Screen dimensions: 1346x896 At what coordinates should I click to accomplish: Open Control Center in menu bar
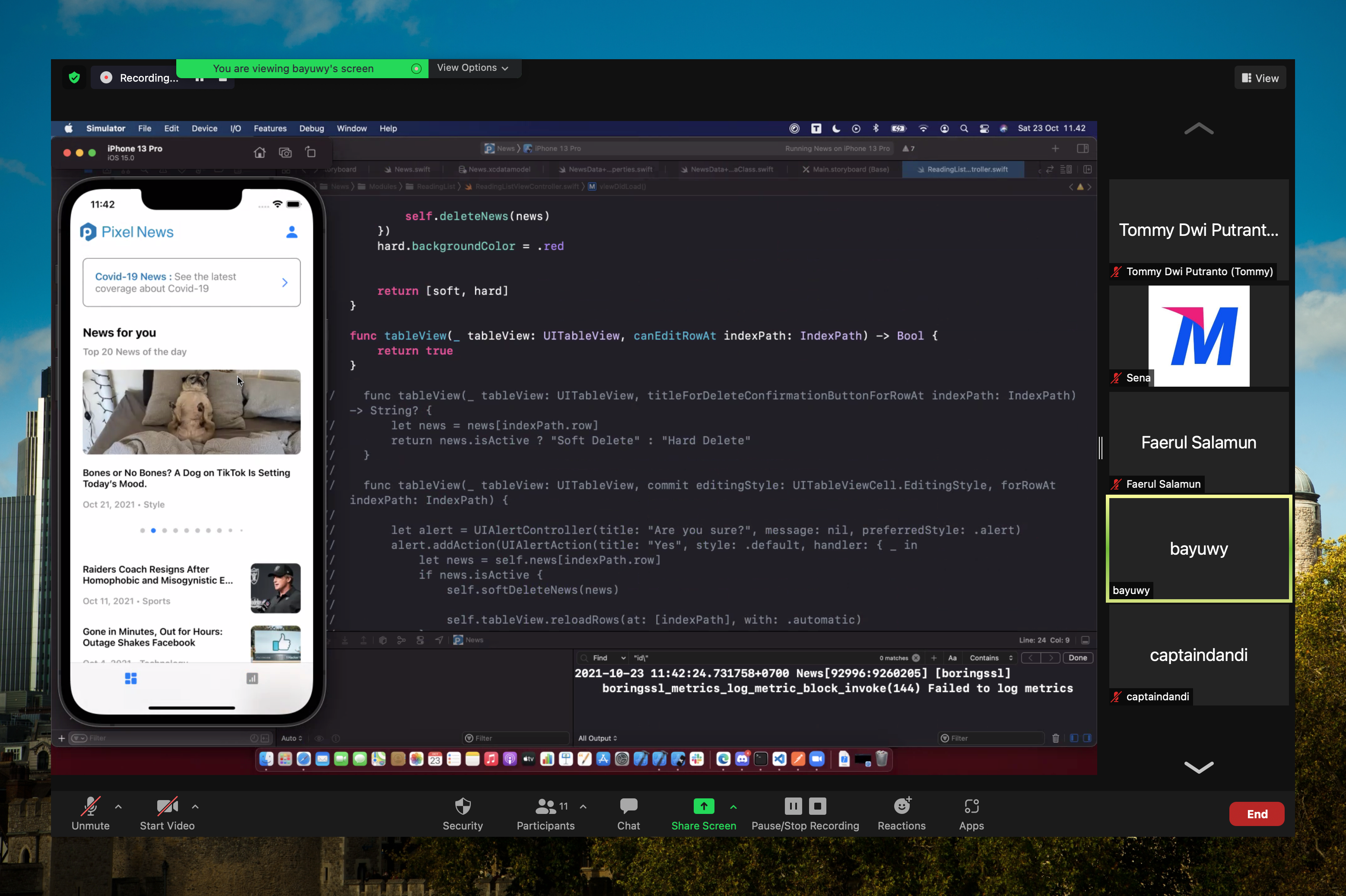(984, 129)
